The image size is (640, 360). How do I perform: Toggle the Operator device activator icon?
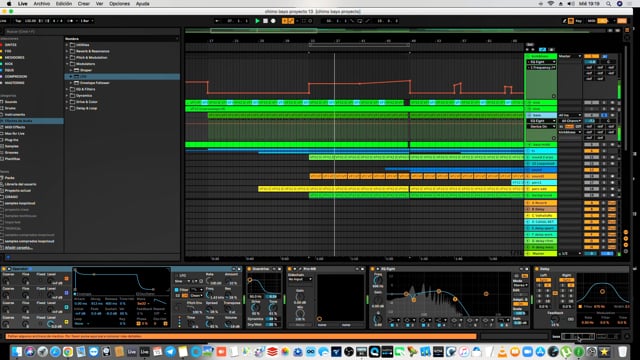pyautogui.click(x=4, y=269)
